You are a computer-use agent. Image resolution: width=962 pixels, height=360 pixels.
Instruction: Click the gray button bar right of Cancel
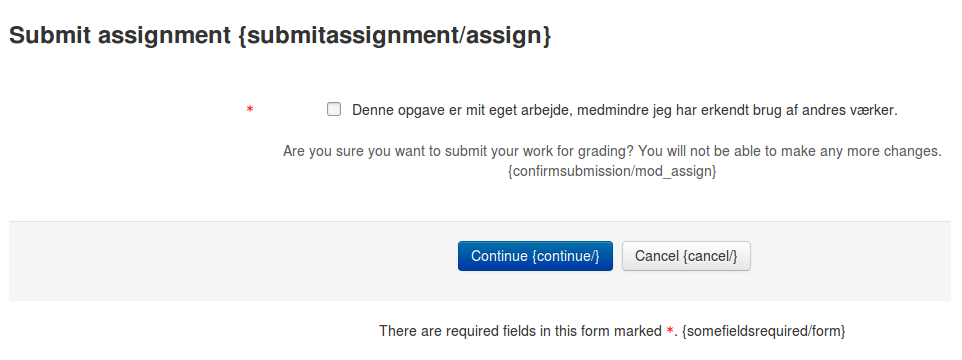point(850,261)
